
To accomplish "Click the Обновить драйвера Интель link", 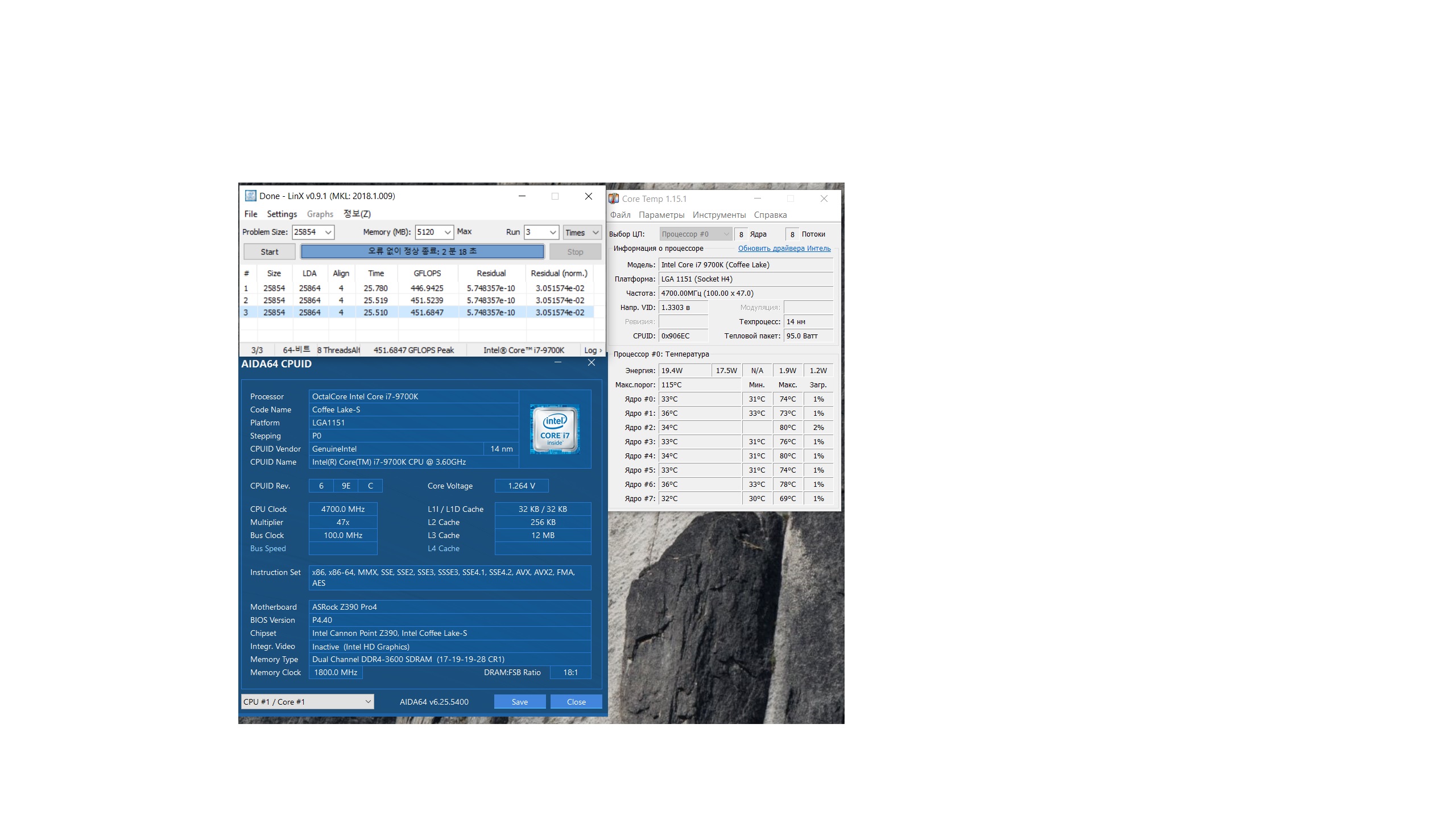I will (784, 249).
